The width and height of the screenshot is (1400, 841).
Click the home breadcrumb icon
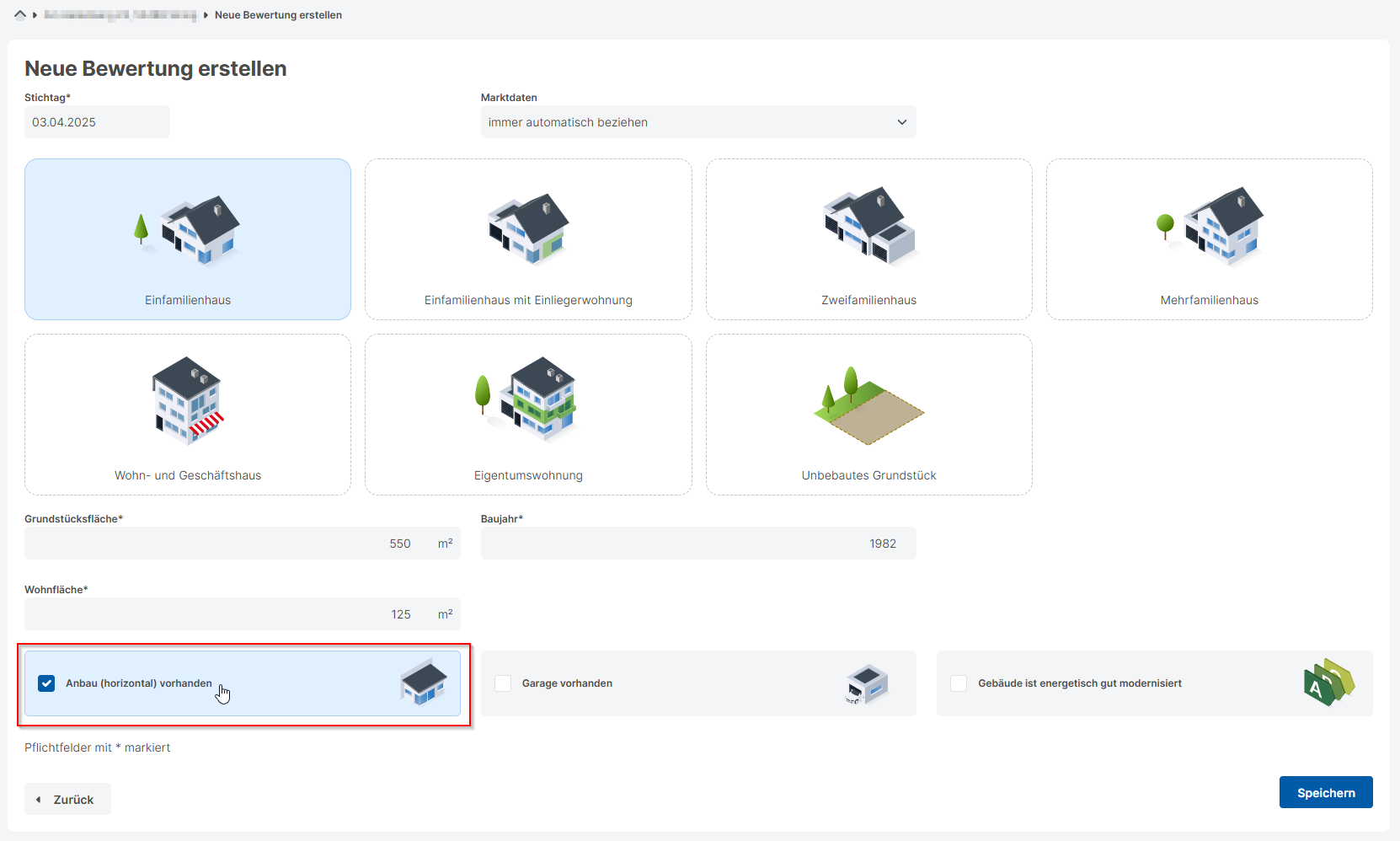point(20,15)
